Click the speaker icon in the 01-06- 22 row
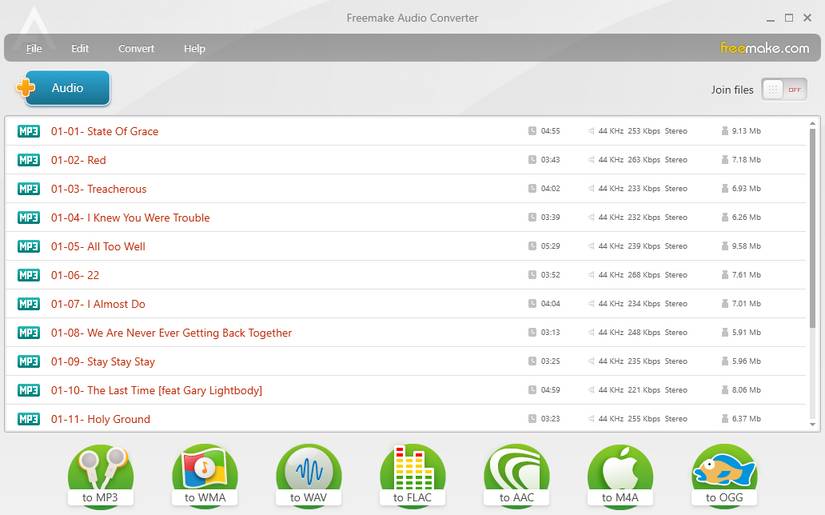The height and width of the screenshot is (515, 825). point(591,275)
